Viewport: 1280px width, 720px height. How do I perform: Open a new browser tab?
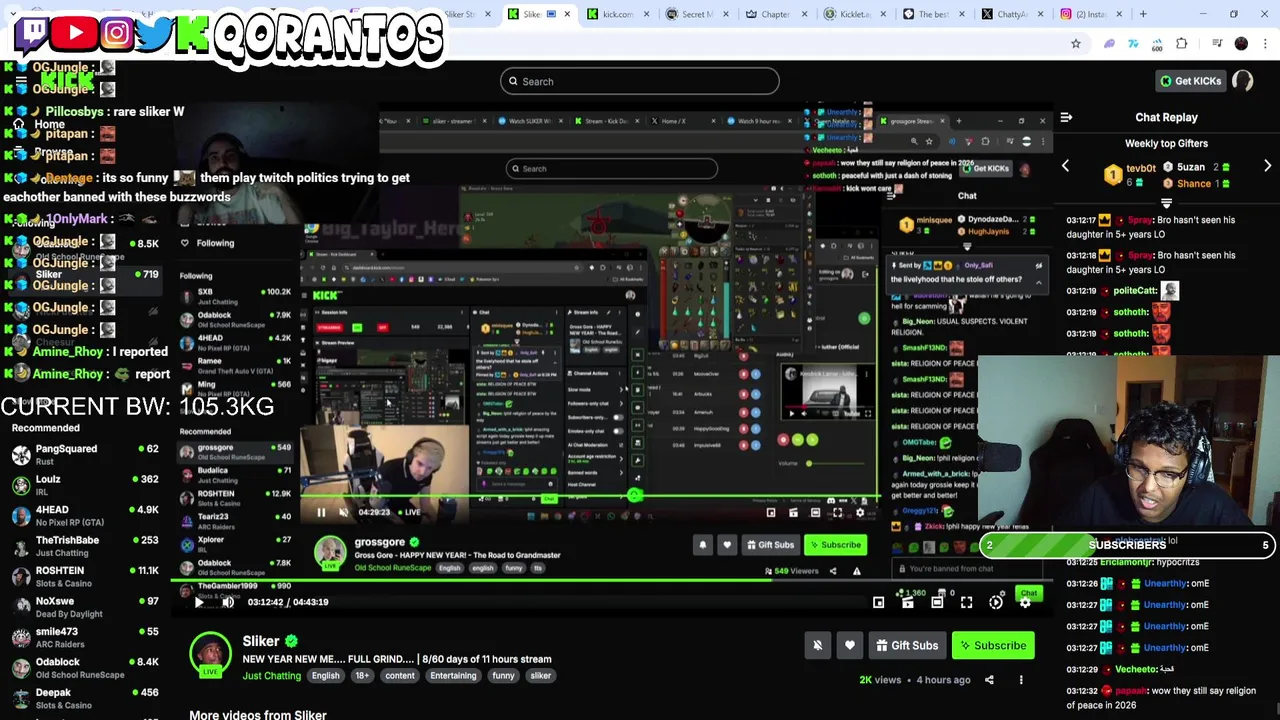(x=1144, y=14)
